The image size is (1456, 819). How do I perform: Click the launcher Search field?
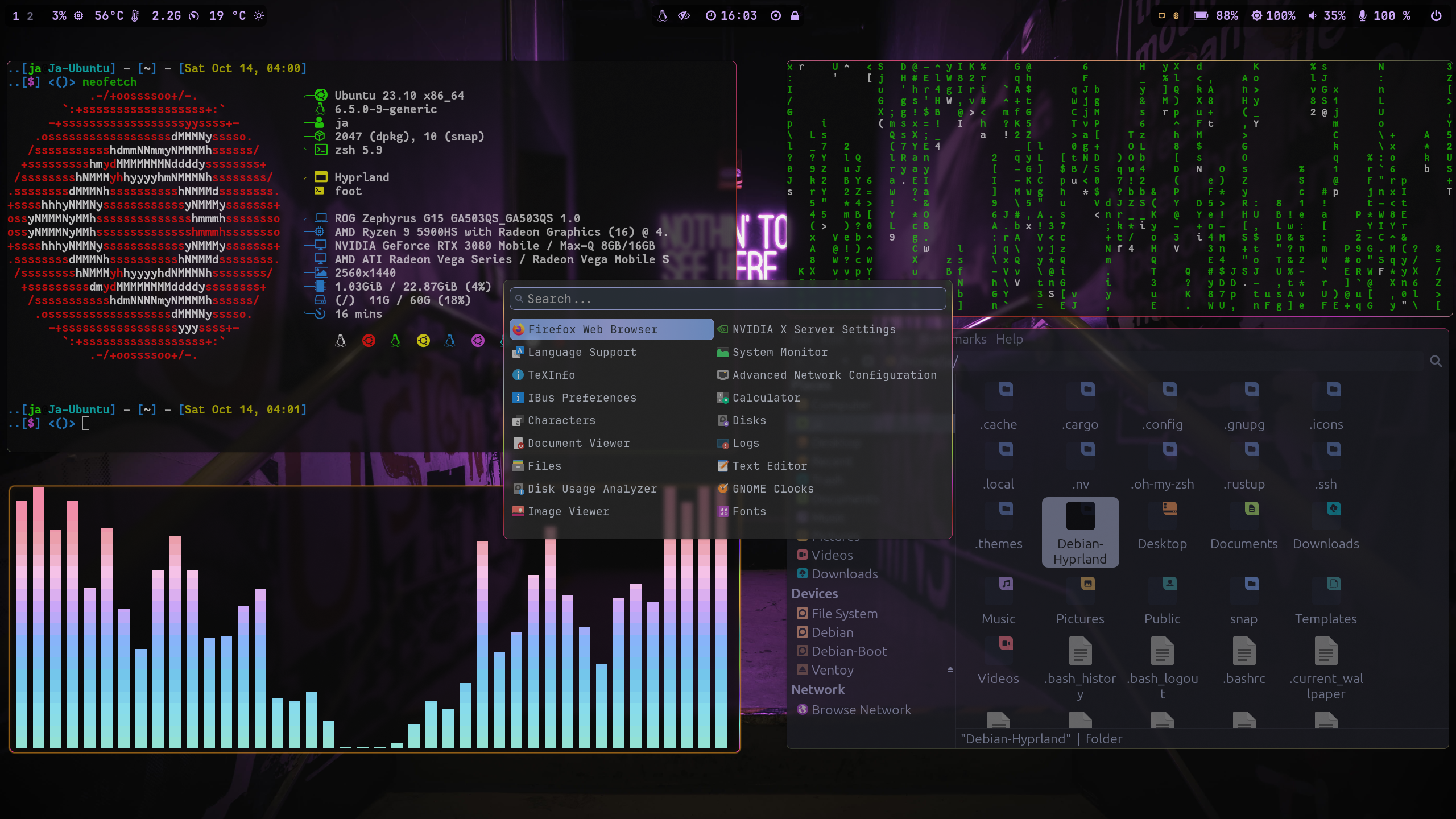(x=728, y=299)
